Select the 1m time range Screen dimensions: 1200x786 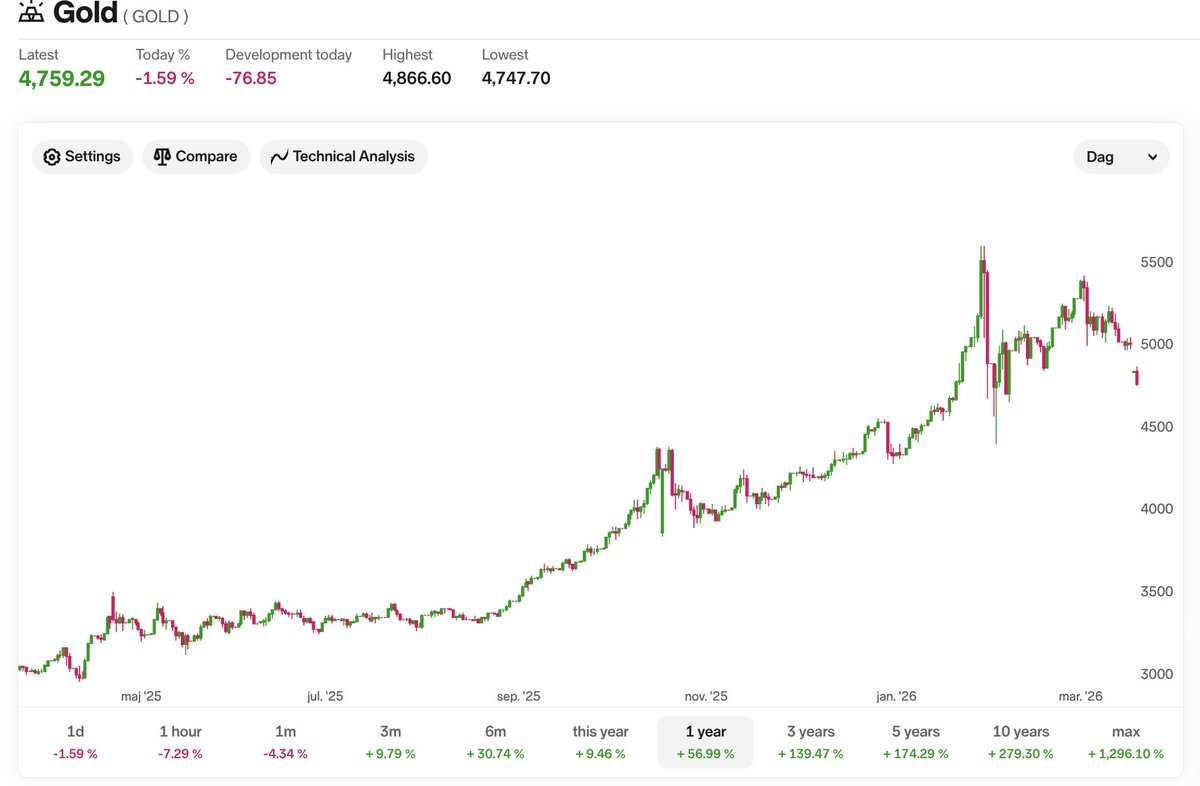(x=285, y=742)
